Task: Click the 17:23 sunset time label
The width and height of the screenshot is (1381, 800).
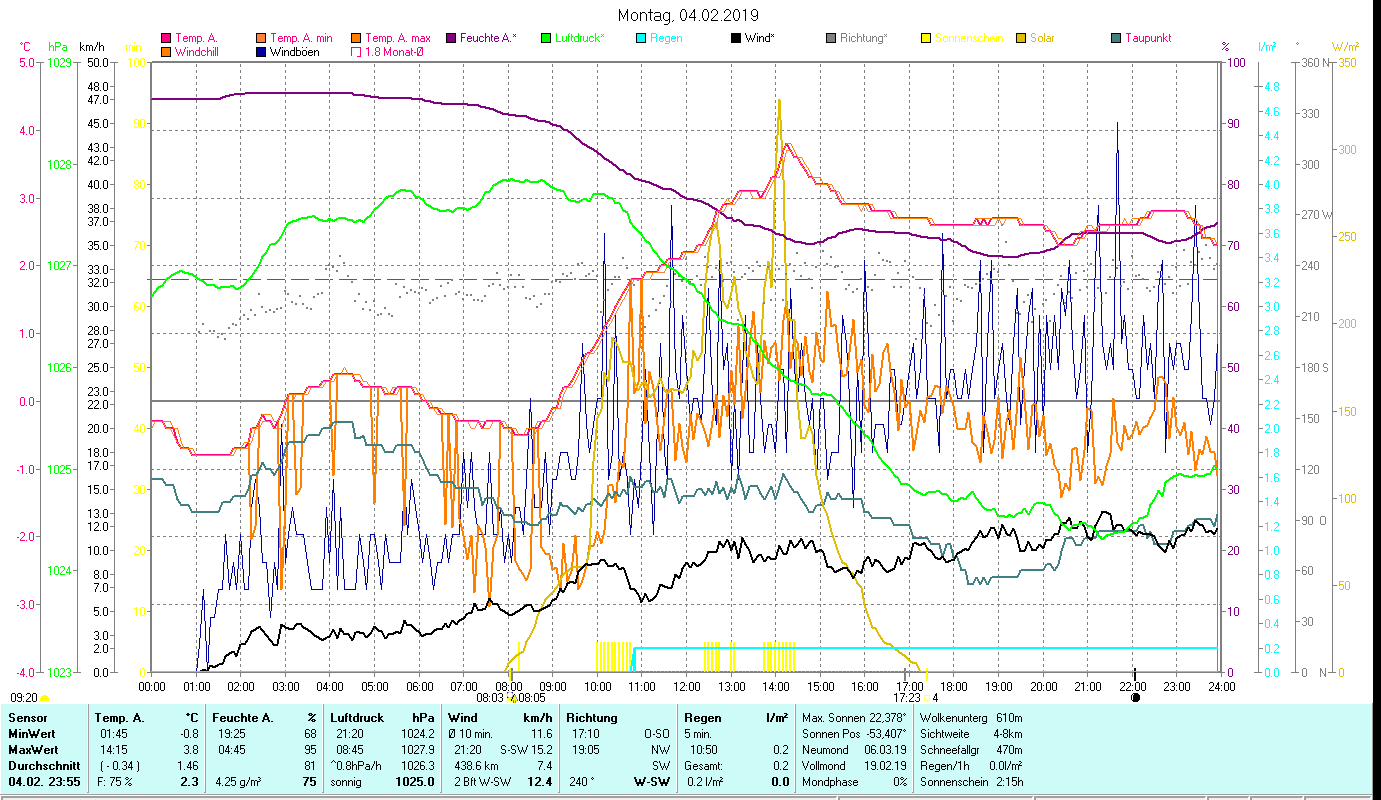Action: click(x=907, y=698)
